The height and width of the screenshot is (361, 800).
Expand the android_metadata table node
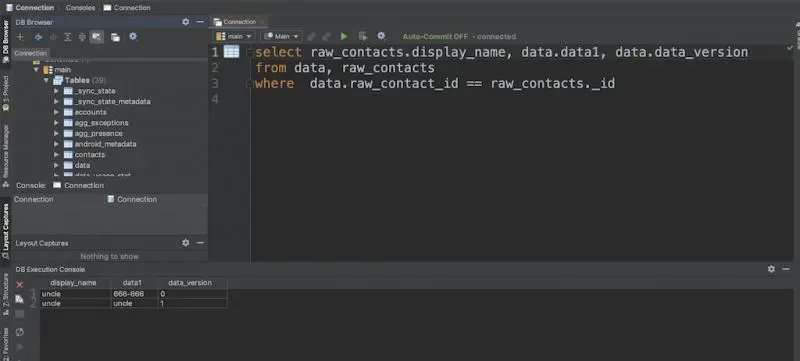click(56, 144)
